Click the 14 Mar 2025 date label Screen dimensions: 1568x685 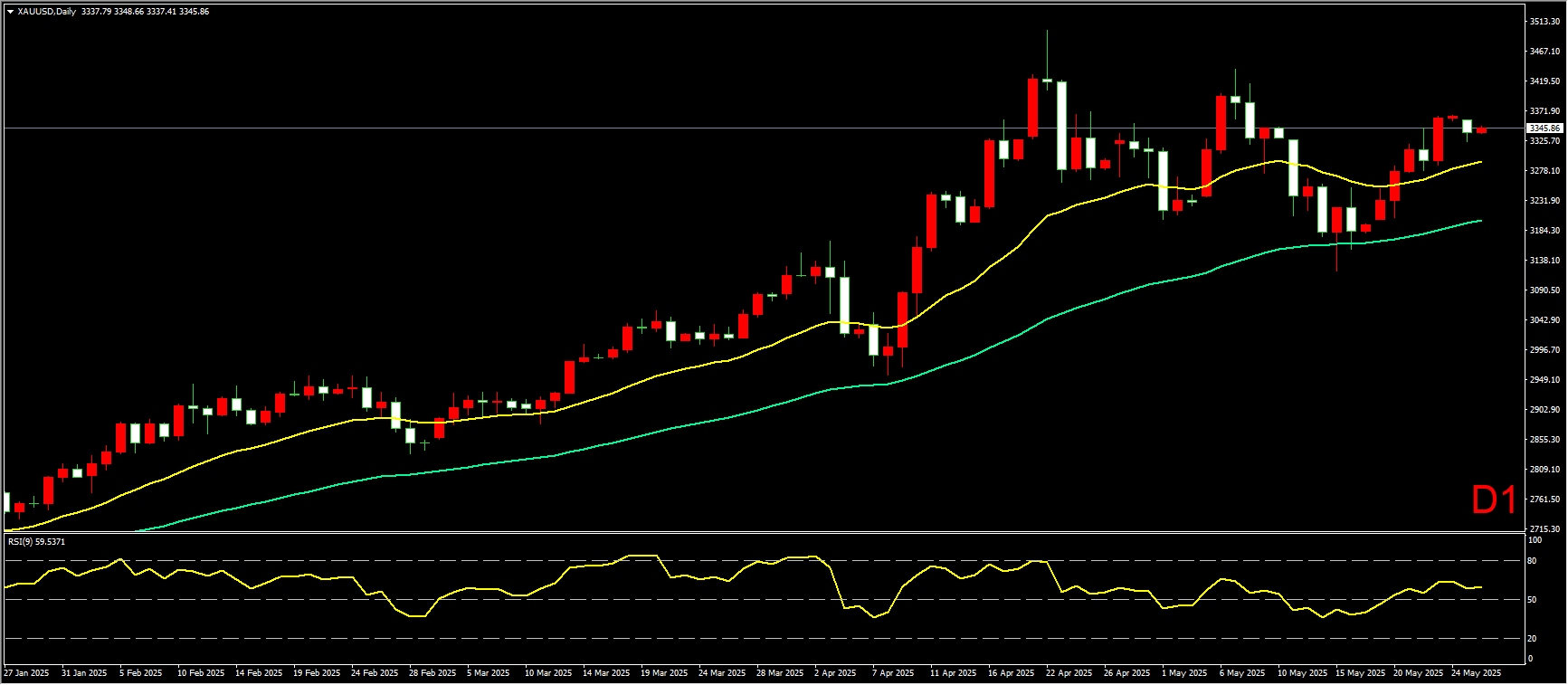(x=606, y=673)
